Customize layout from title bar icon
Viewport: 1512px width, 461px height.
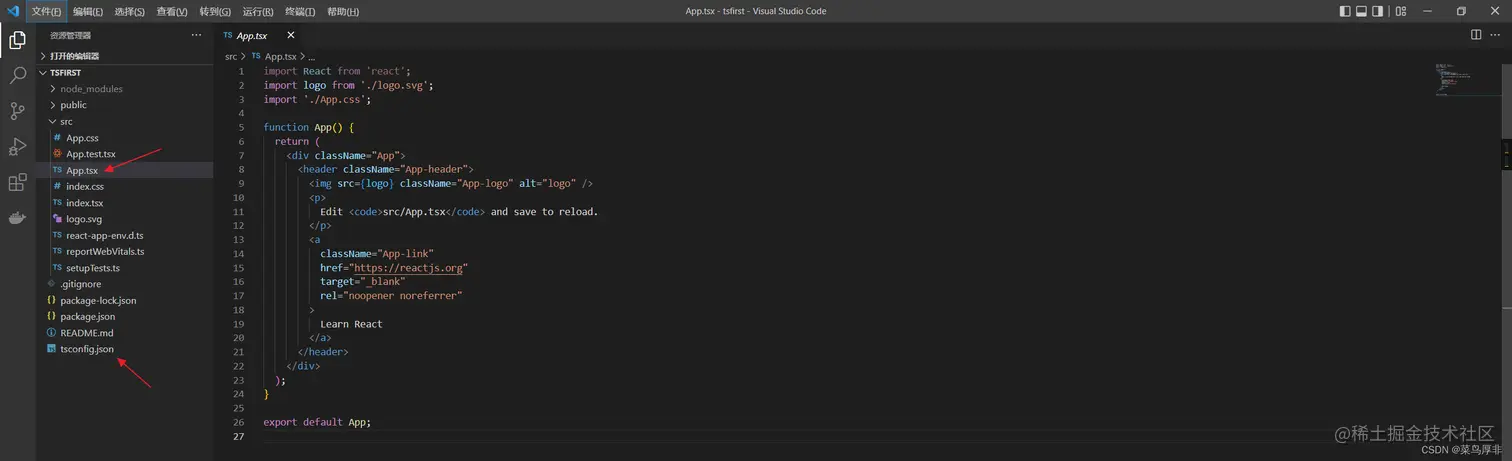1401,11
